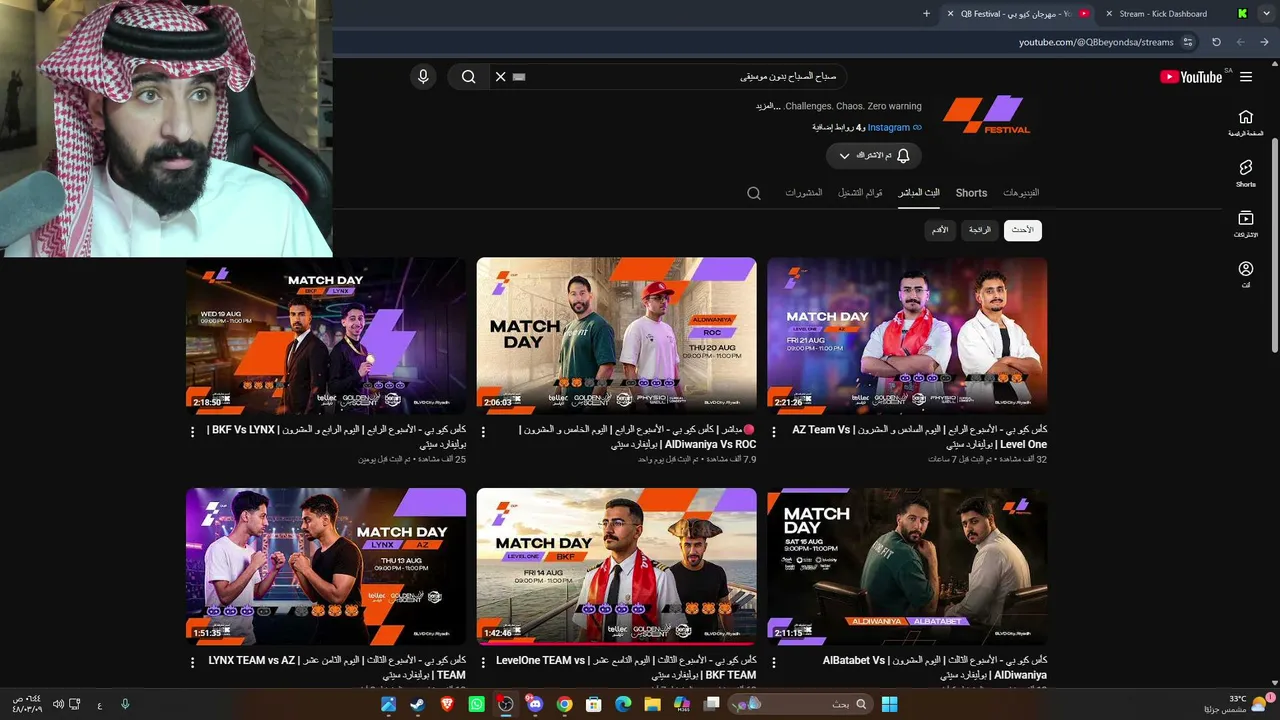This screenshot has height=720, width=1280.
Task: Open Microsoft Edge from the taskbar
Action: point(623,704)
